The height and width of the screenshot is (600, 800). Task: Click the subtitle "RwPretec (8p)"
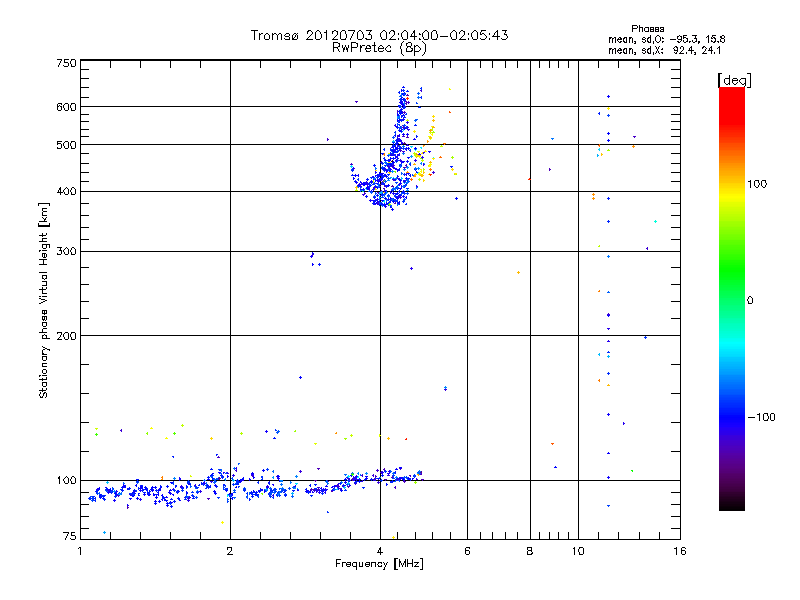(379, 48)
